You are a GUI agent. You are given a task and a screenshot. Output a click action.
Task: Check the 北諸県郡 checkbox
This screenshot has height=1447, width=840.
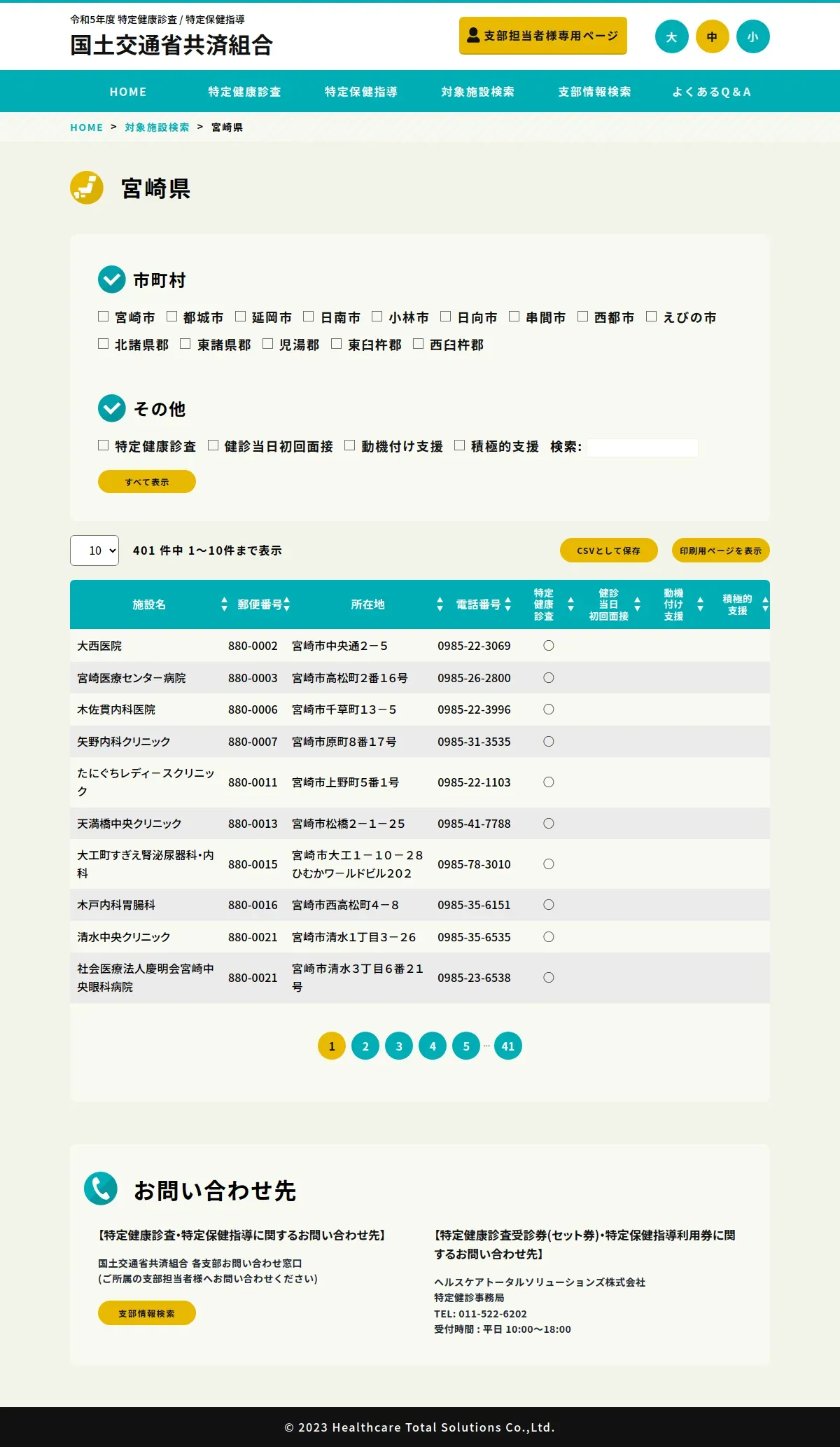103,344
